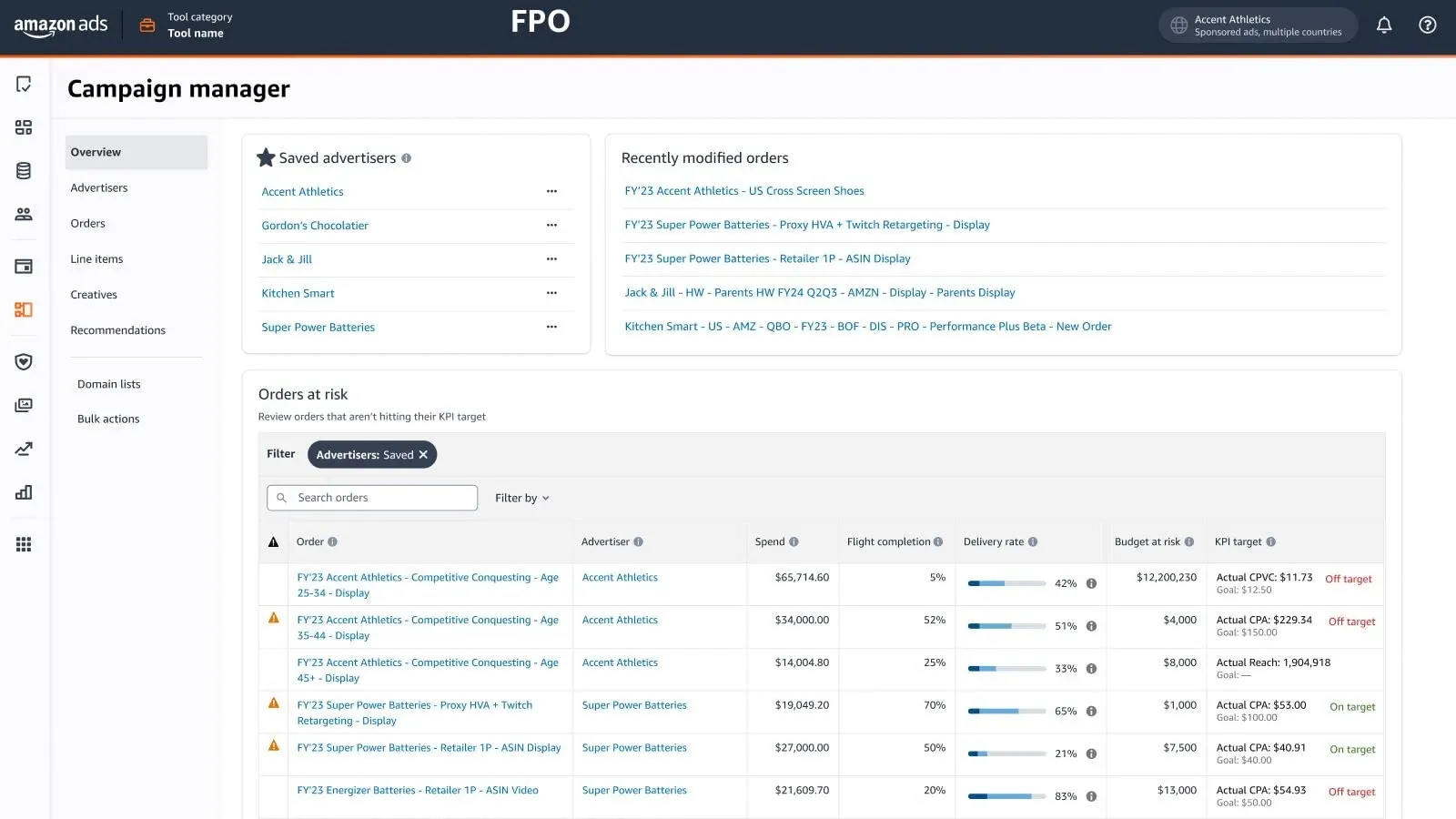Image resolution: width=1456 pixels, height=819 pixels.
Task: Open the notifications bell icon
Action: 1383,25
